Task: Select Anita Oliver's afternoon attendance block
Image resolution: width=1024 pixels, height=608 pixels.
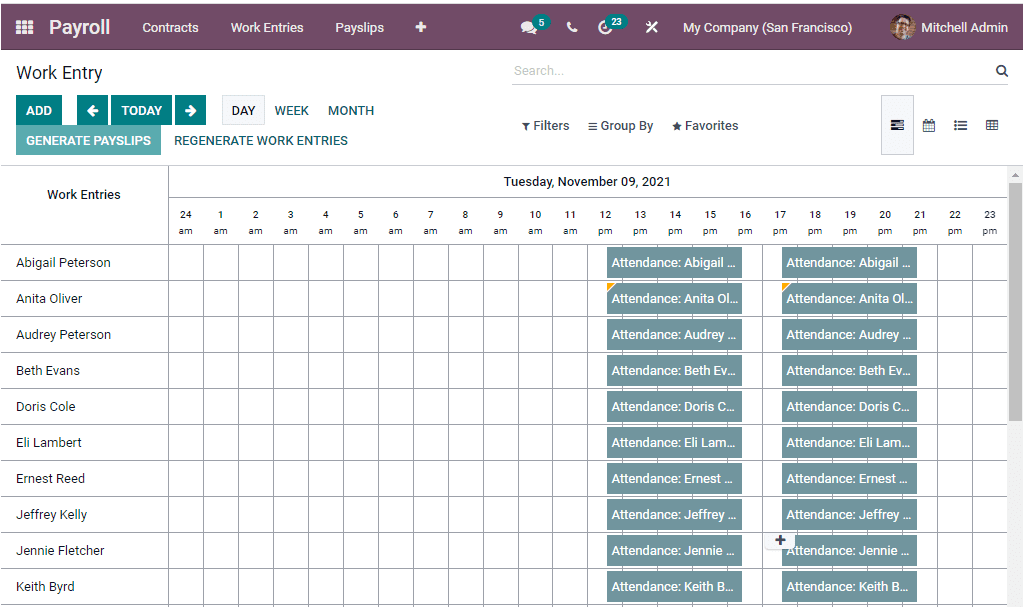Action: 849,298
